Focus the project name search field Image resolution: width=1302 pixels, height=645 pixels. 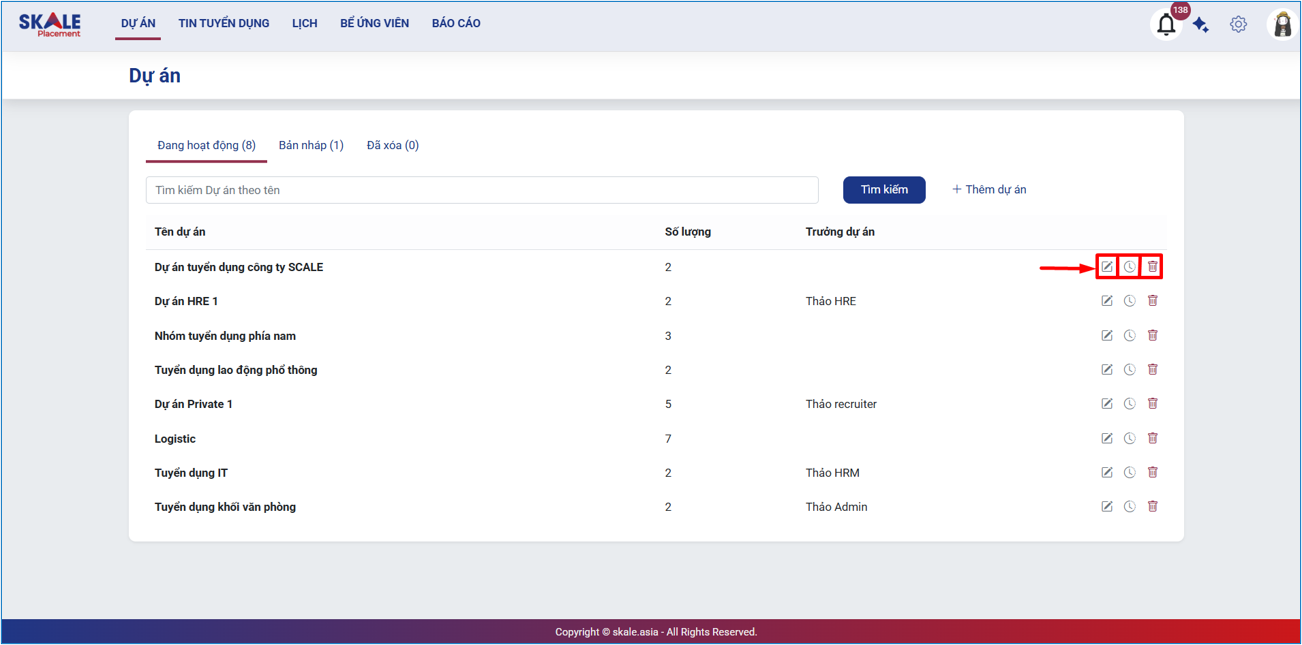tap(482, 190)
